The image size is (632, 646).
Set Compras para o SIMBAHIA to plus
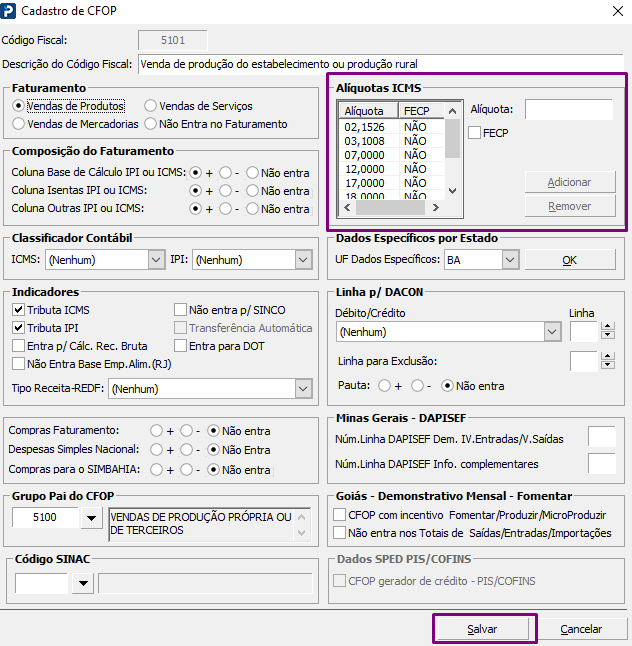(x=156, y=469)
